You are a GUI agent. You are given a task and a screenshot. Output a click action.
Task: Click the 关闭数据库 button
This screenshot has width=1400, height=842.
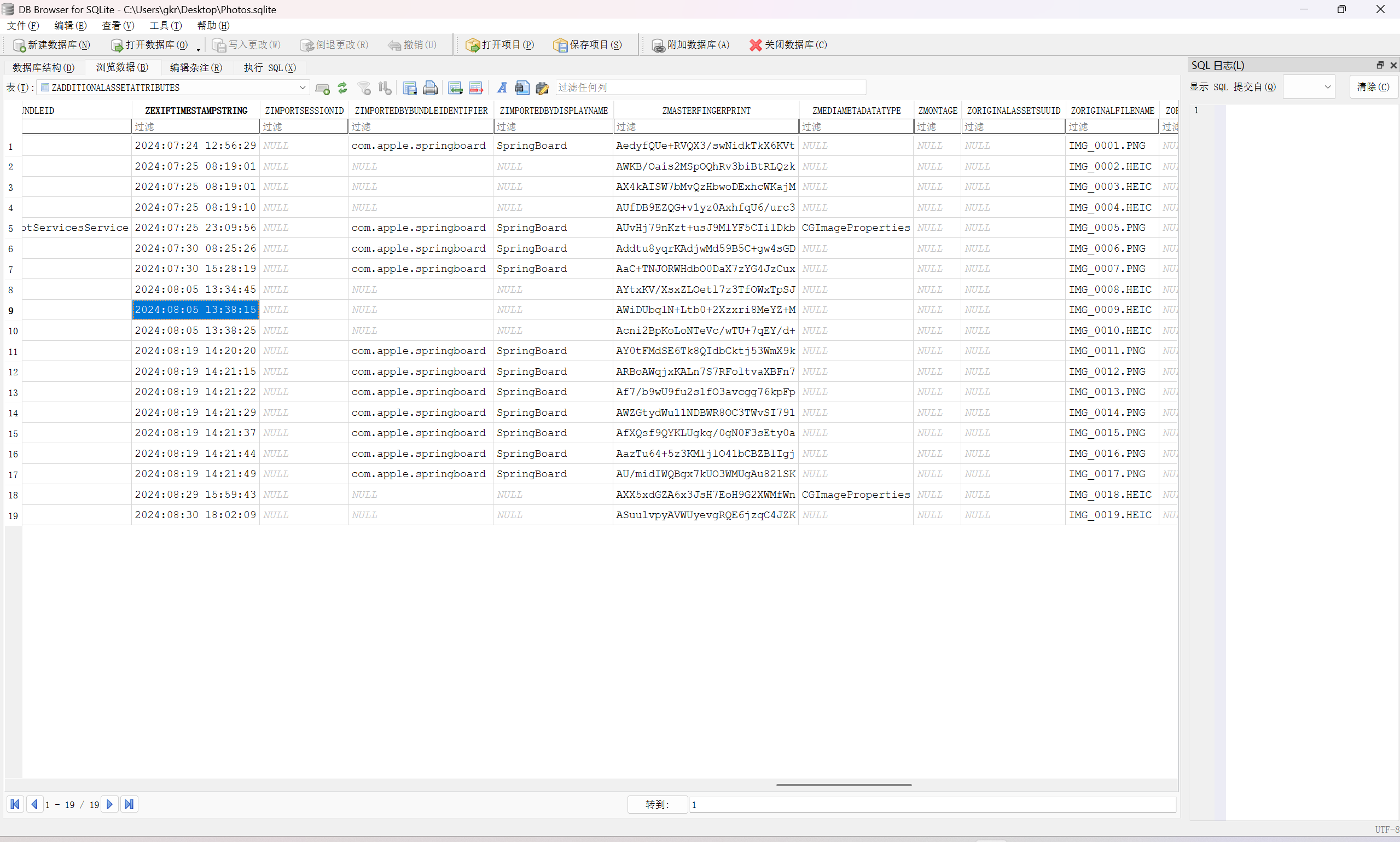click(x=788, y=45)
